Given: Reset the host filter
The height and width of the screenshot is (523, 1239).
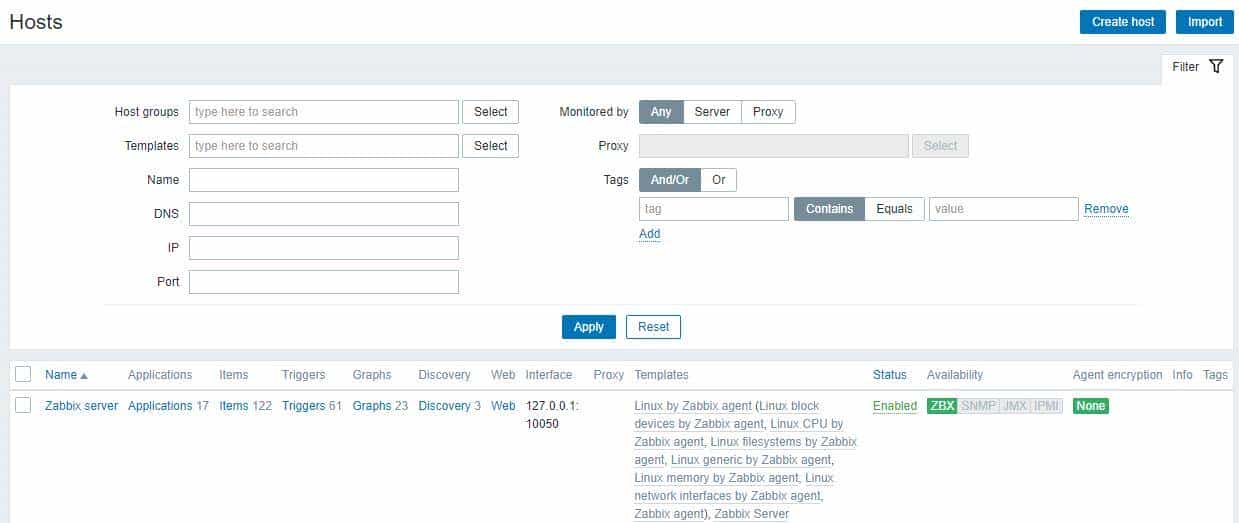Looking at the screenshot, I should pos(653,327).
